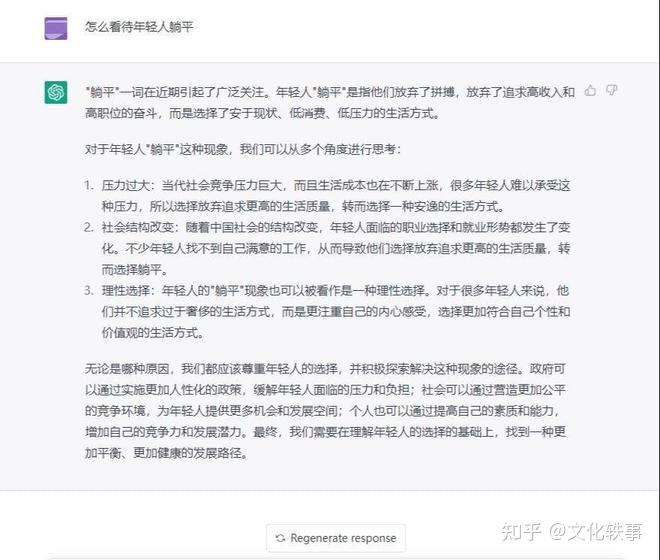Click the Regenerate response button label
Image resolution: width=660 pixels, height=560 pixels.
click(x=343, y=538)
